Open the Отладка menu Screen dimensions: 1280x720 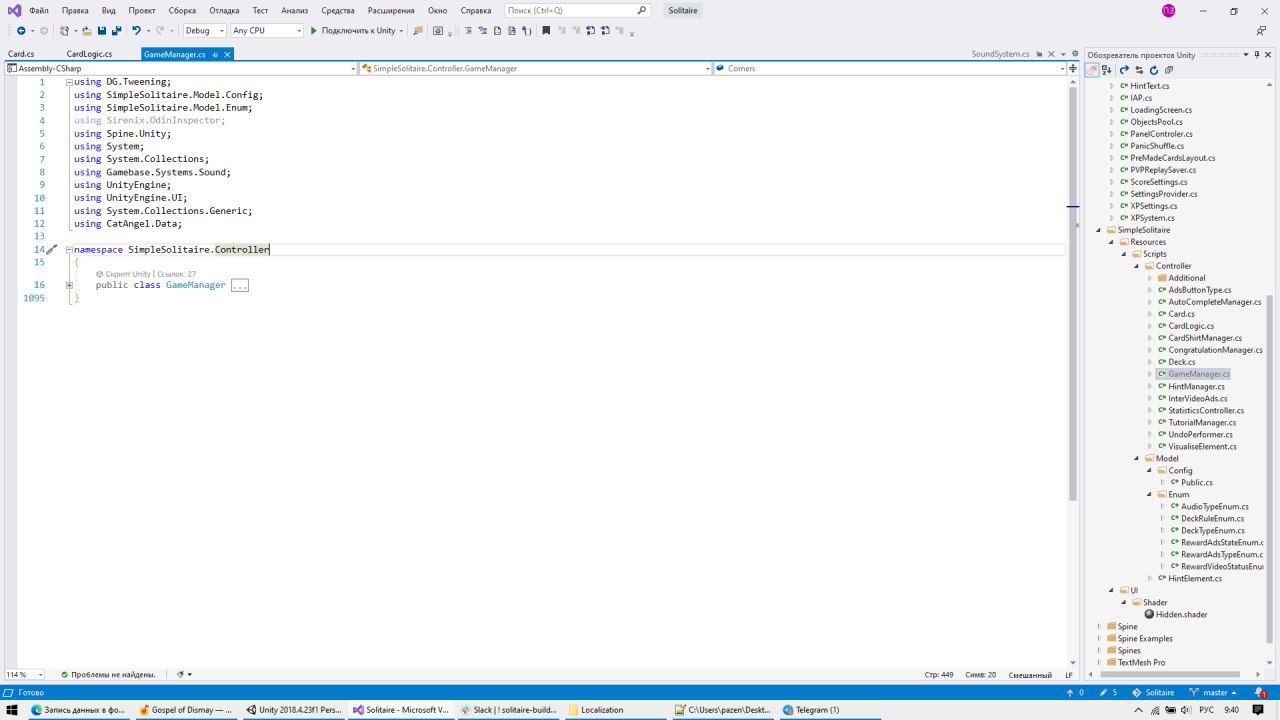[x=224, y=10]
